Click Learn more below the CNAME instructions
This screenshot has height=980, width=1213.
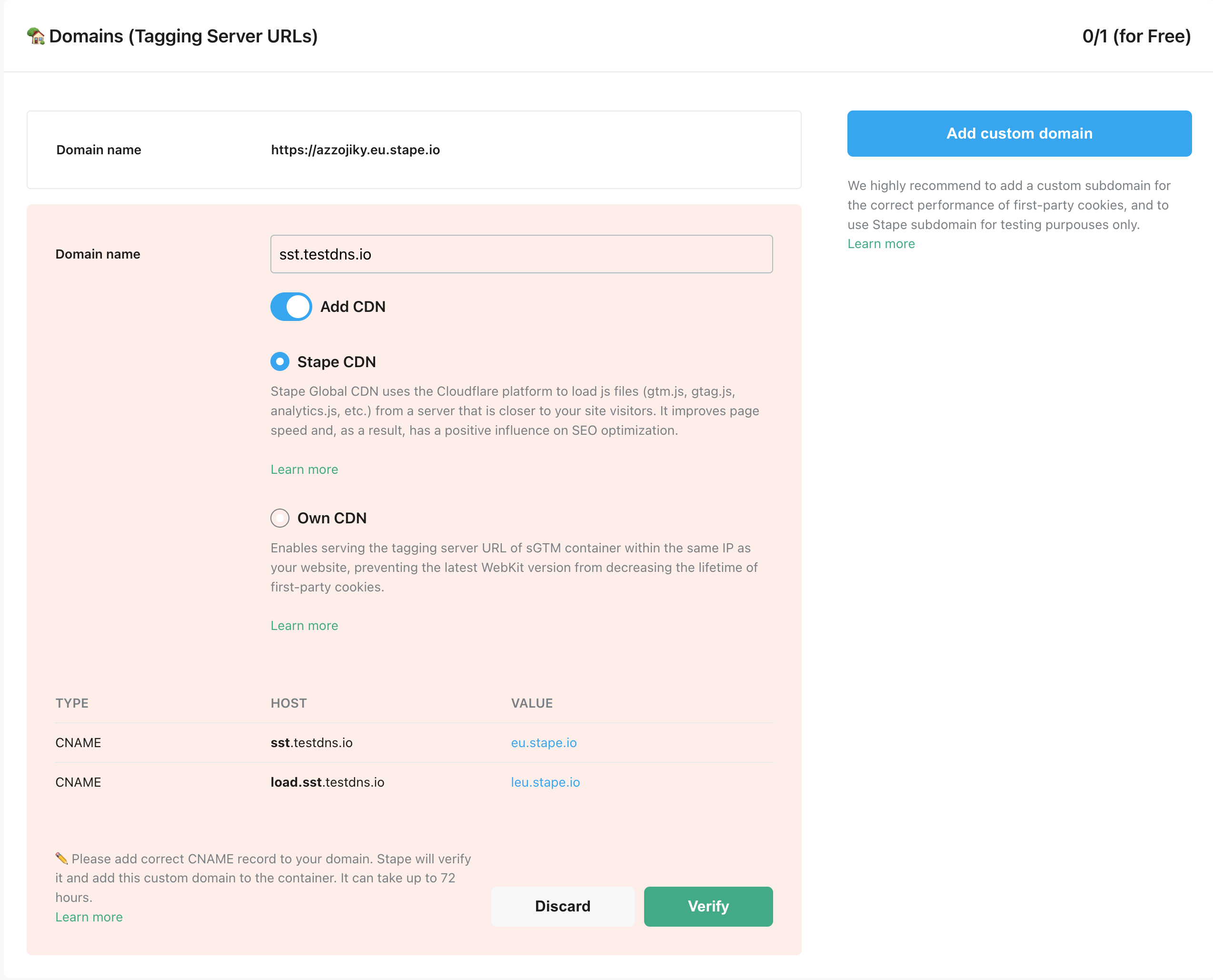click(89, 917)
